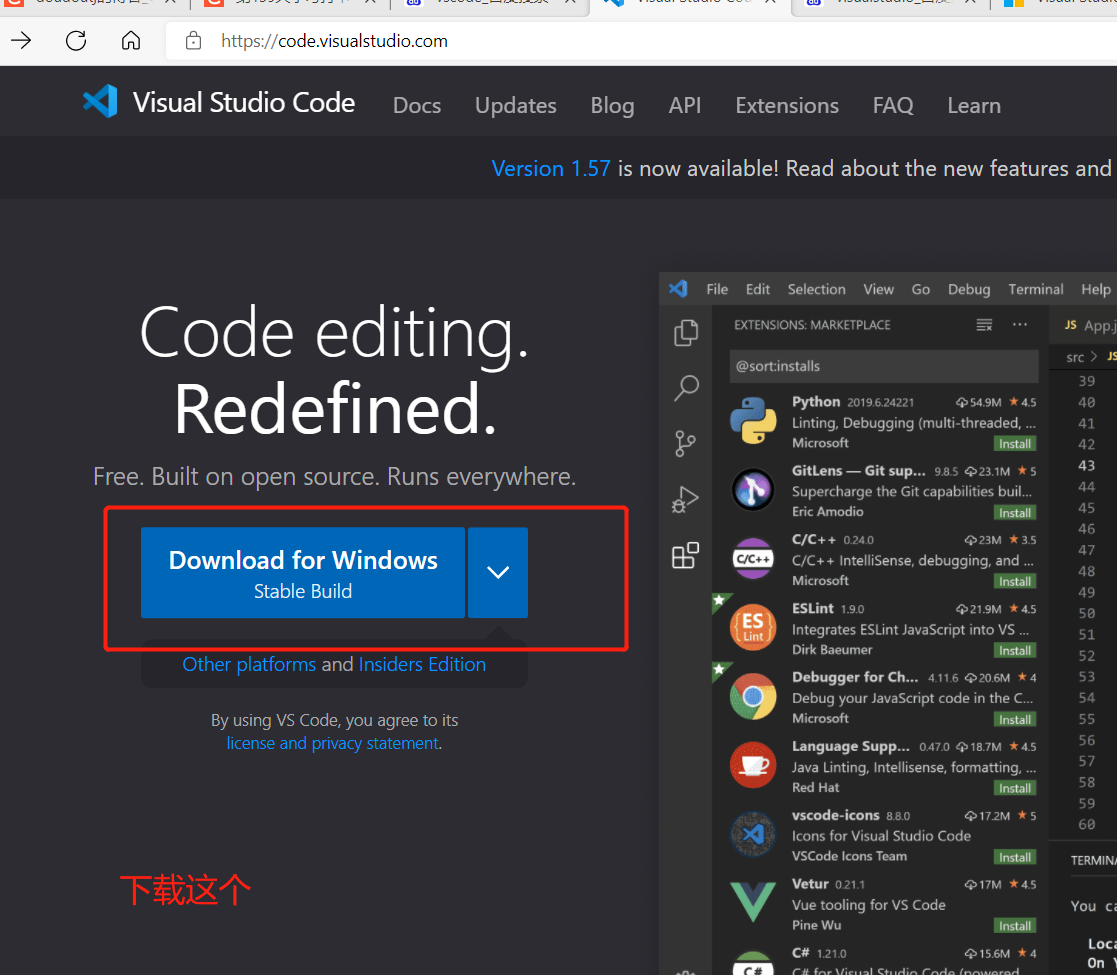Click the TERMINAL panel tab
This screenshot has width=1117, height=975.
coord(1093,860)
